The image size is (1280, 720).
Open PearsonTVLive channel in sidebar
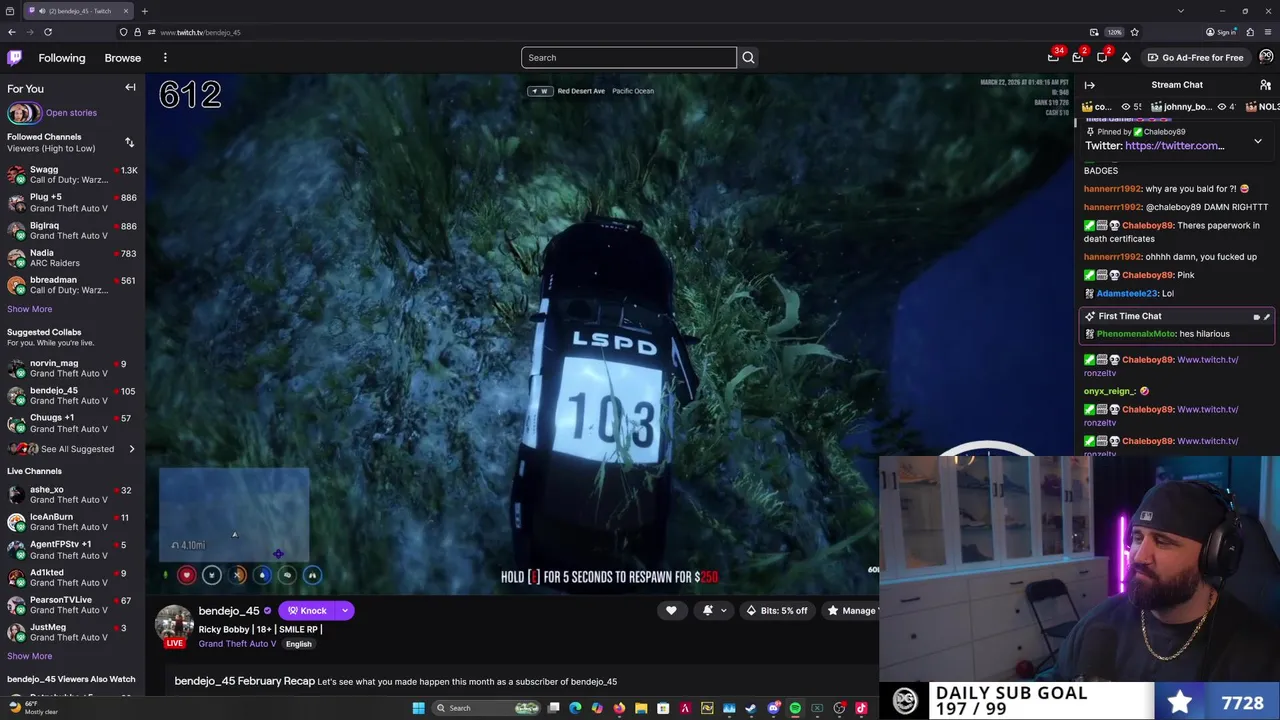(72, 604)
